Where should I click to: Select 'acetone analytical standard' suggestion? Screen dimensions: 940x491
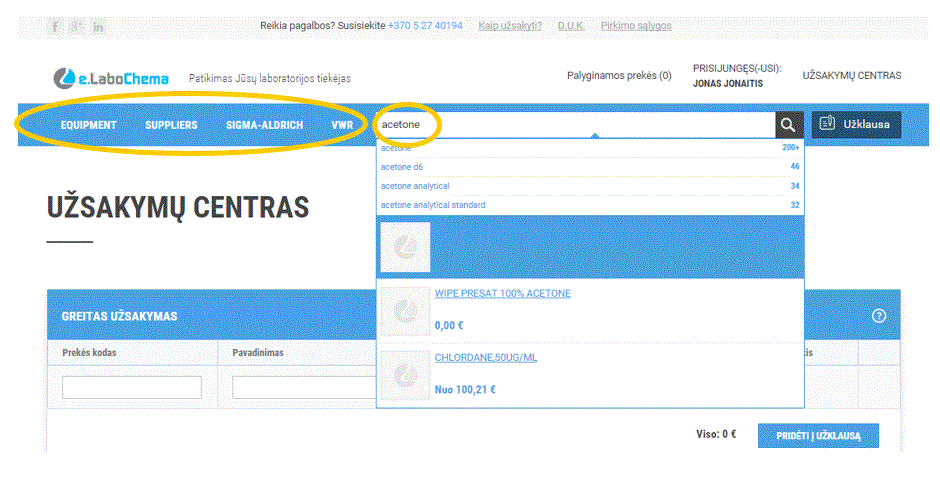pyautogui.click(x=590, y=205)
